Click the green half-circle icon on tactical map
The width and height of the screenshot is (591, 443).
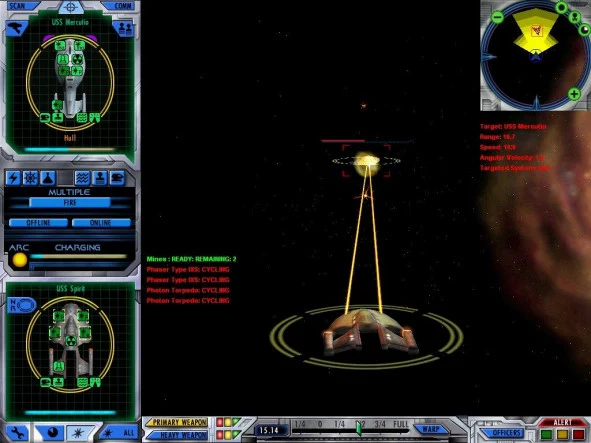584,30
